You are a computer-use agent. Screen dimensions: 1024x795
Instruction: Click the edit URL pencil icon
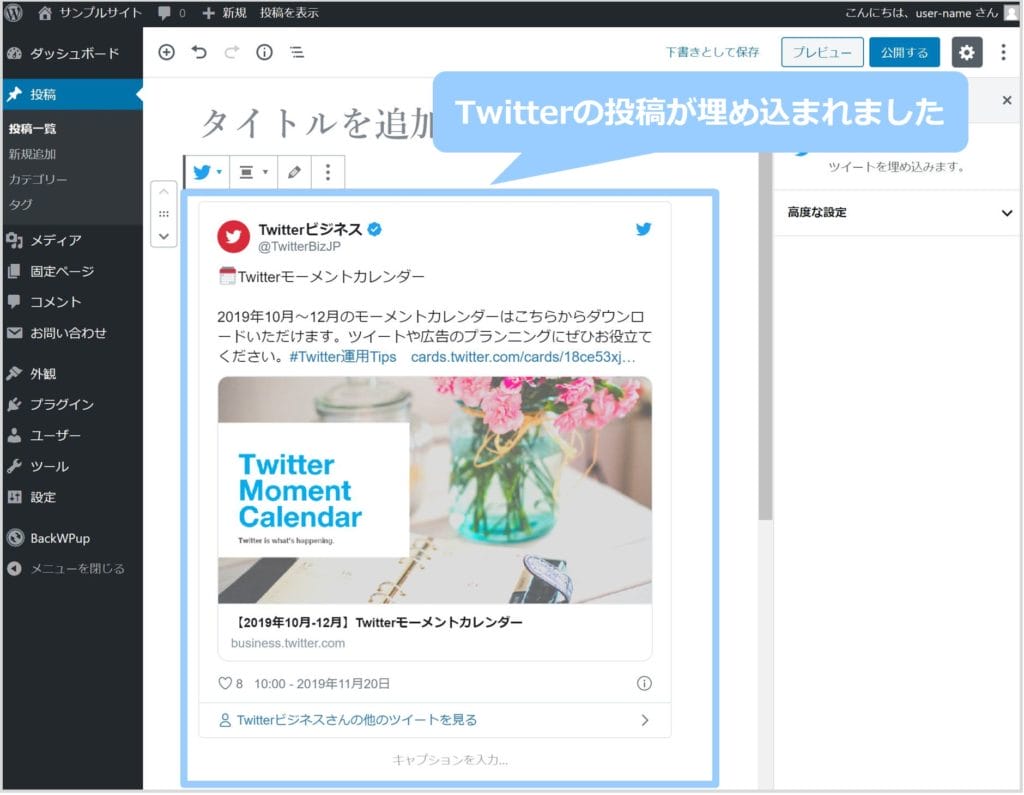coord(295,172)
